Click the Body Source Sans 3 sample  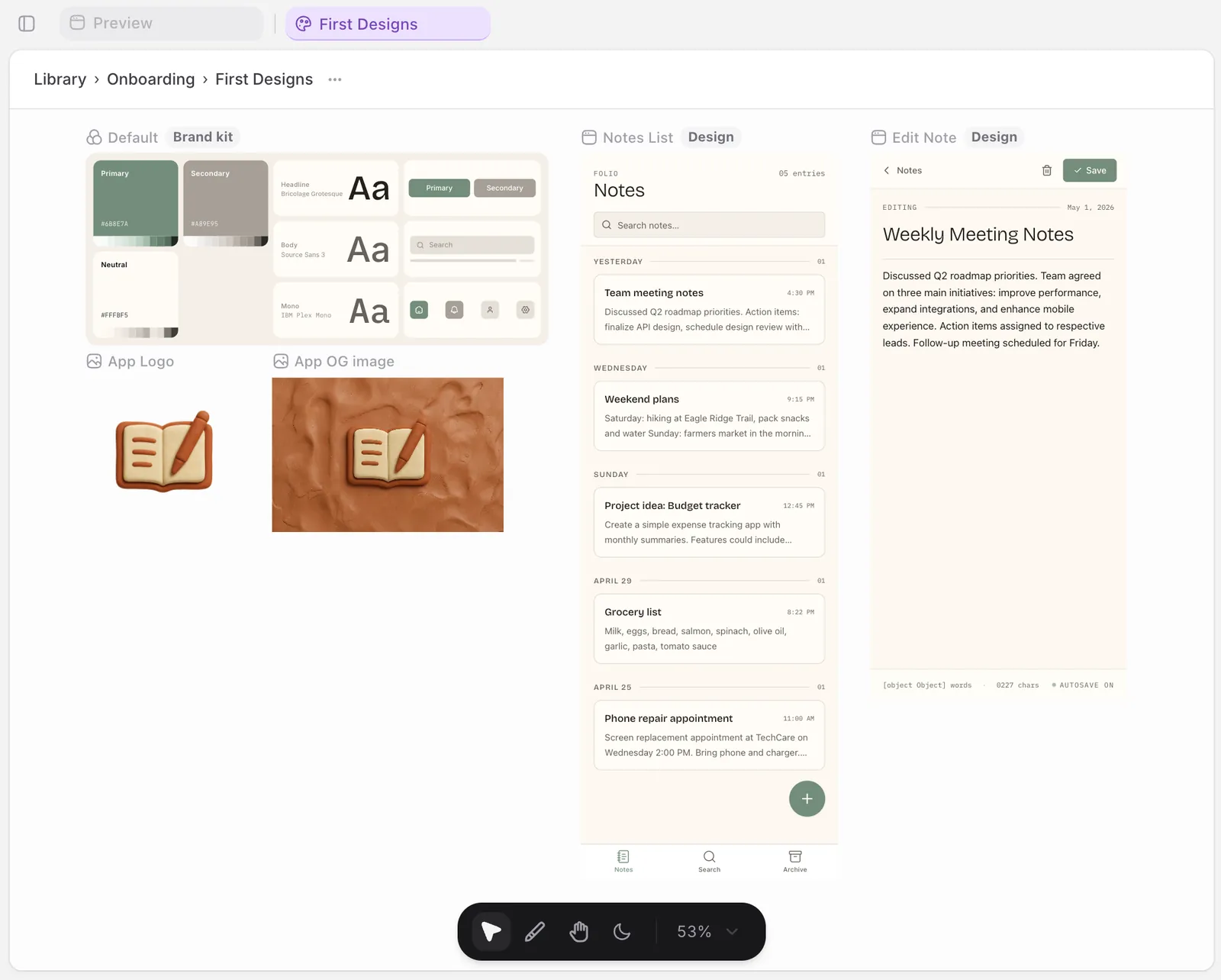[336, 250]
